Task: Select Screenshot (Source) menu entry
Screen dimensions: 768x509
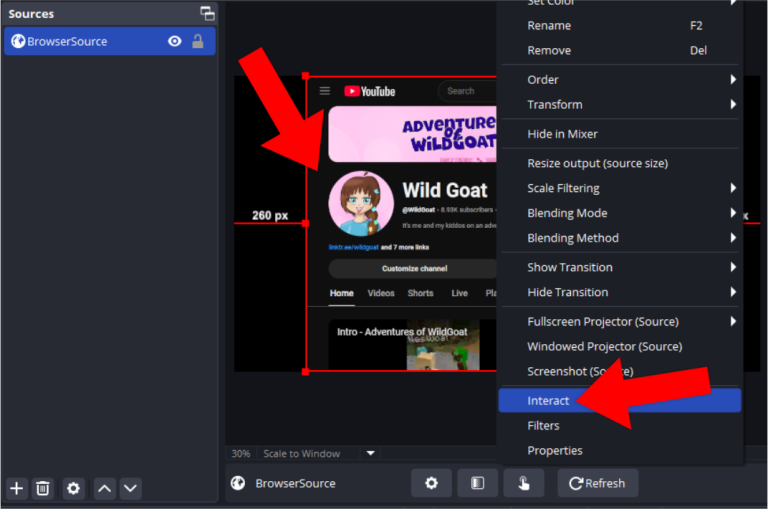Action: click(620, 371)
